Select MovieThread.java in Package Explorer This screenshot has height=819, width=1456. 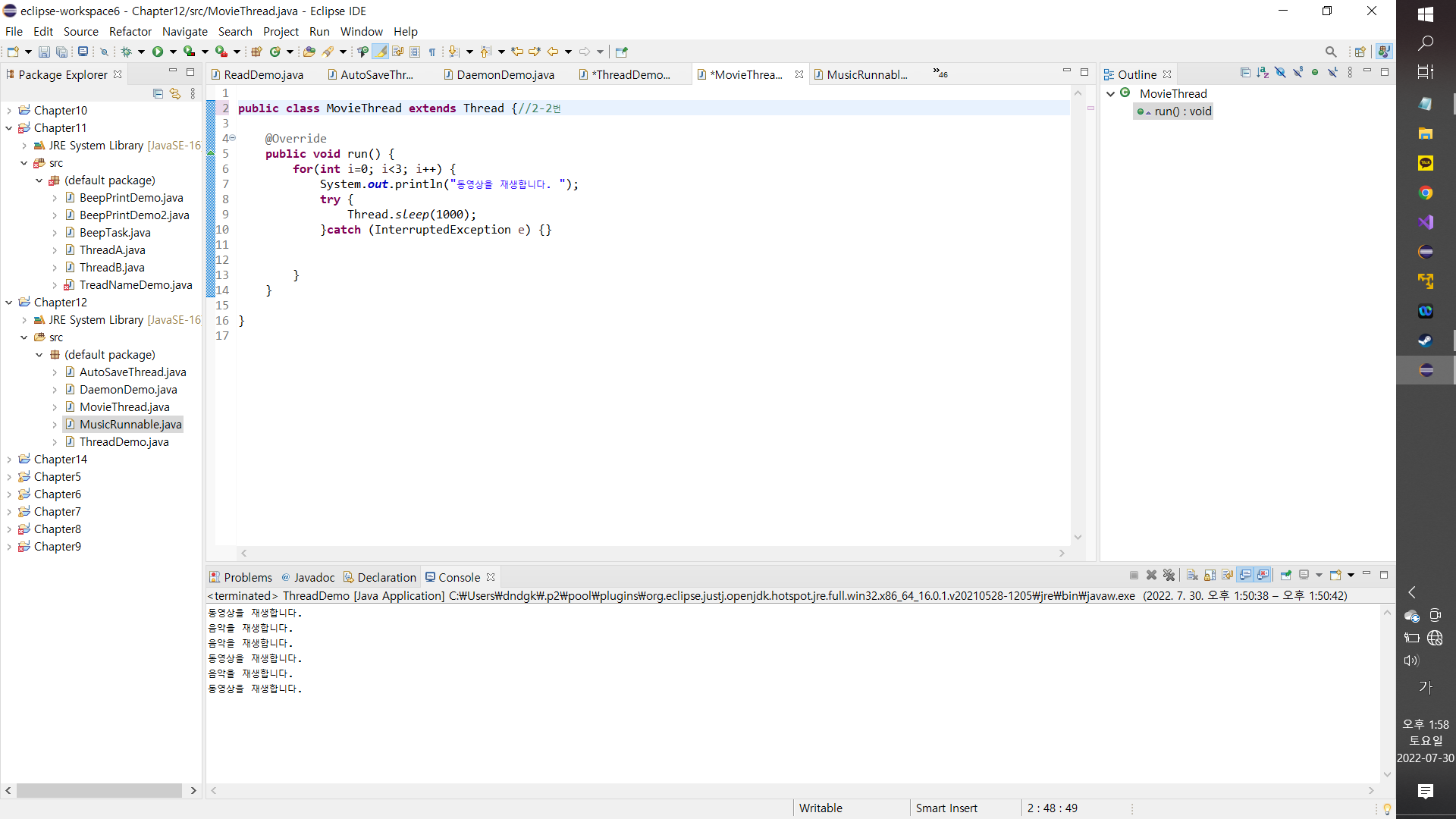click(x=124, y=407)
